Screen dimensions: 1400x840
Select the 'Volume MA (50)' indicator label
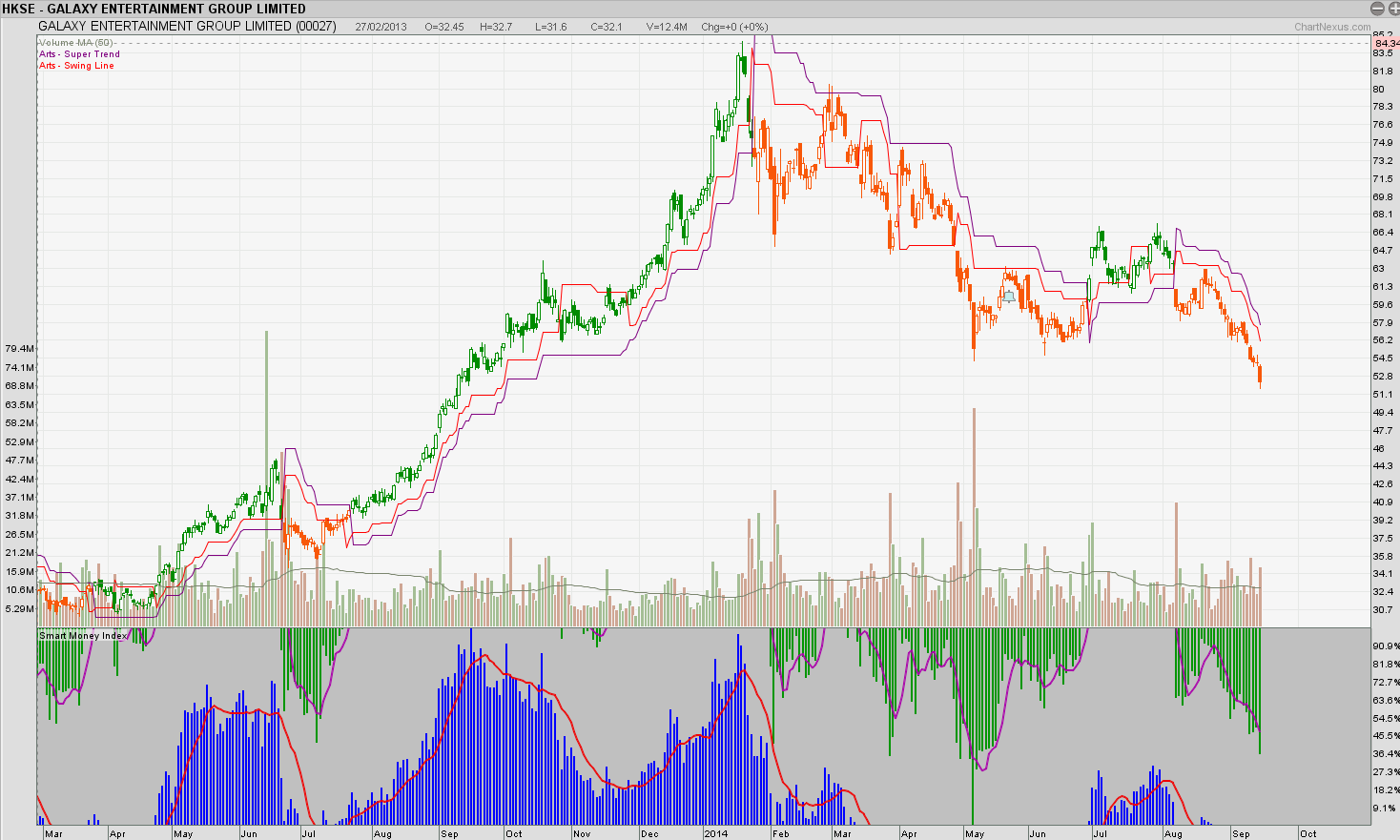click(x=76, y=43)
